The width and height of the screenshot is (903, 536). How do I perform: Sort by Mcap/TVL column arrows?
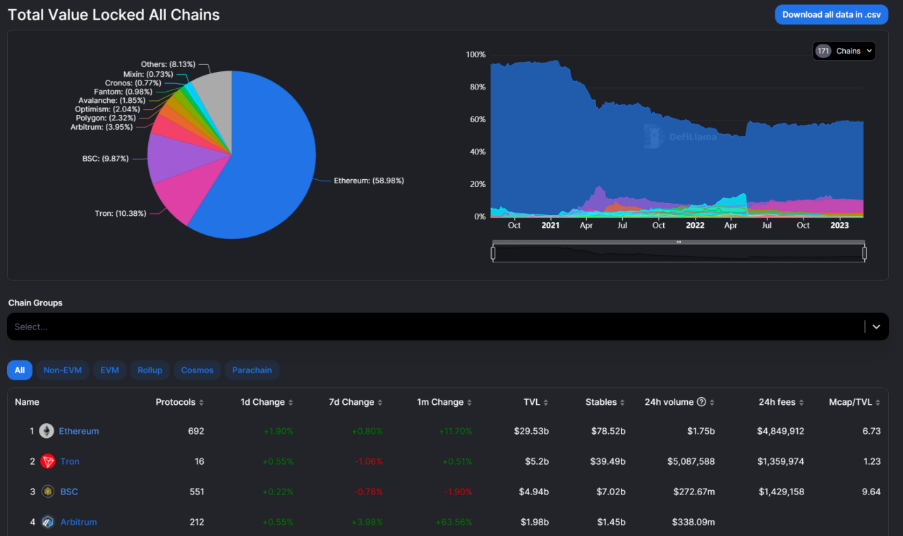click(x=878, y=402)
